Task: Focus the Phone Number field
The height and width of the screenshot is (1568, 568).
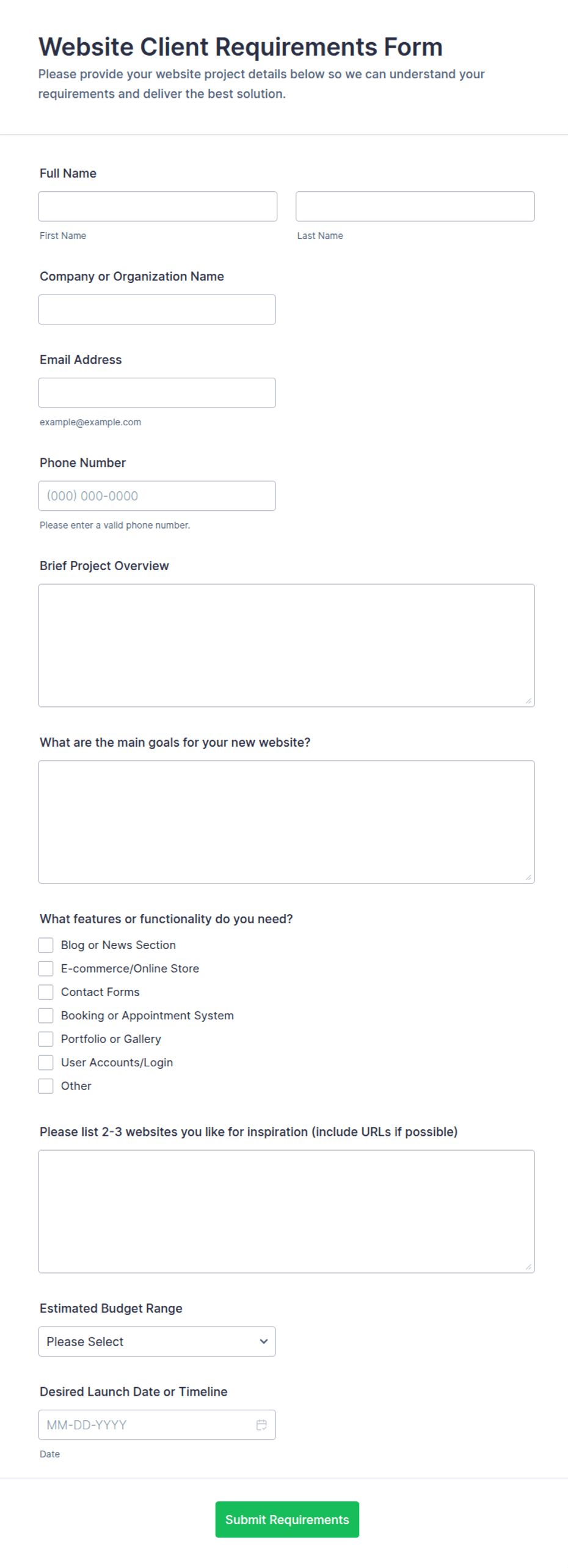Action: [x=157, y=496]
